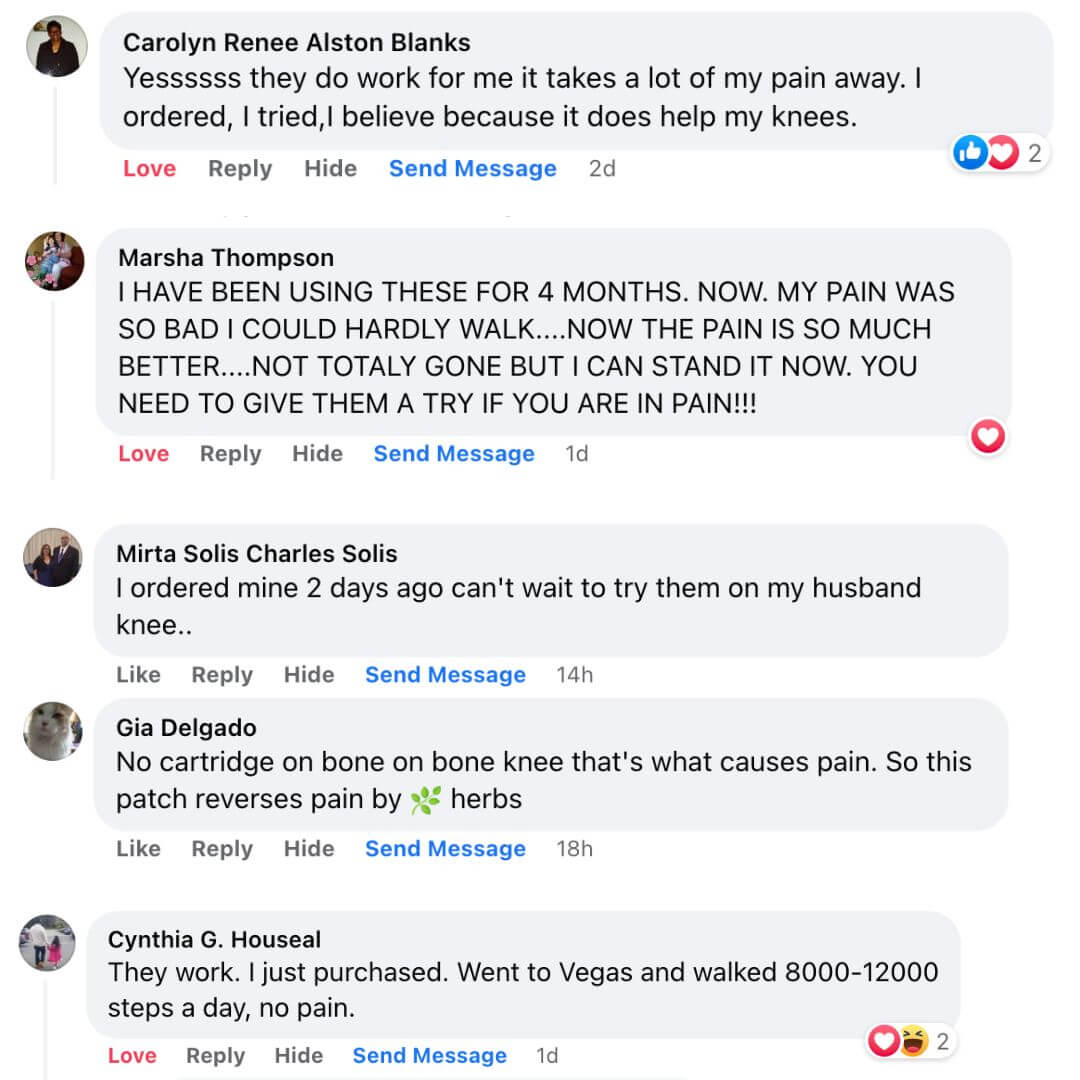1080x1080 pixels.
Task: Hide Marsha Thompson's comment
Action: coord(317,454)
